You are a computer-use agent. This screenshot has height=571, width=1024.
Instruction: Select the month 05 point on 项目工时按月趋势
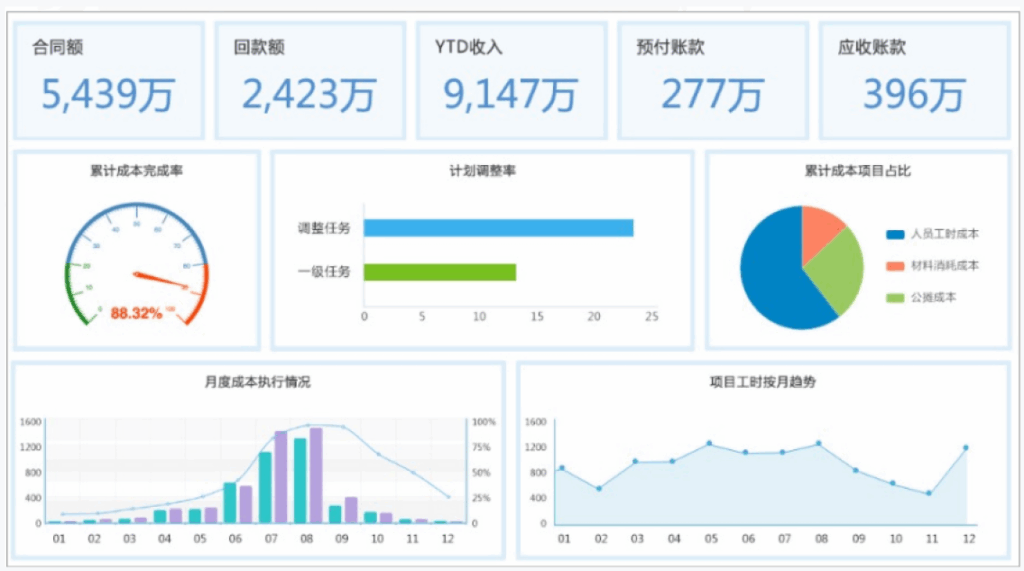709,443
